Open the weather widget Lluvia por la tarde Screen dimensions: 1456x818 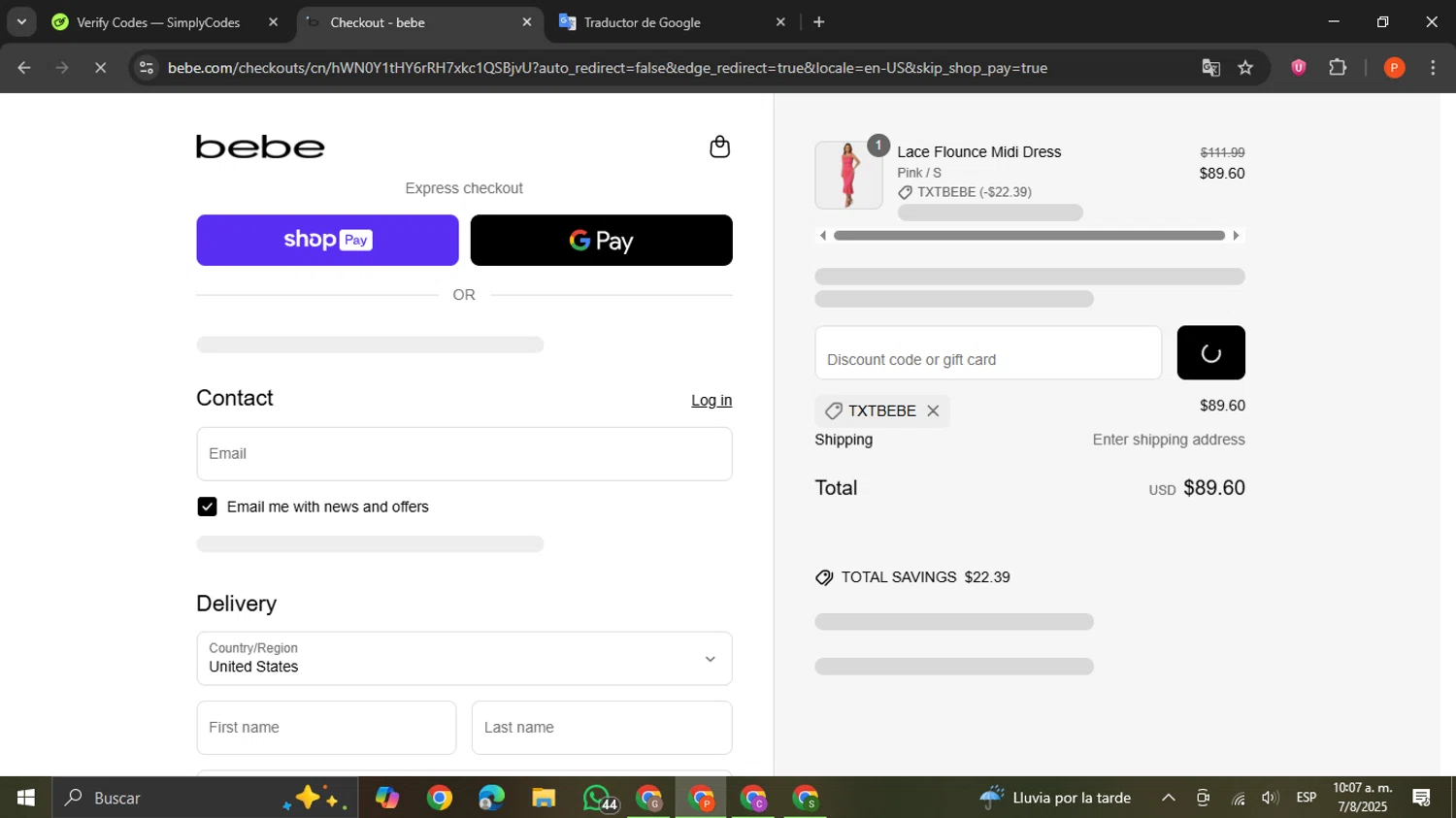click(1055, 798)
